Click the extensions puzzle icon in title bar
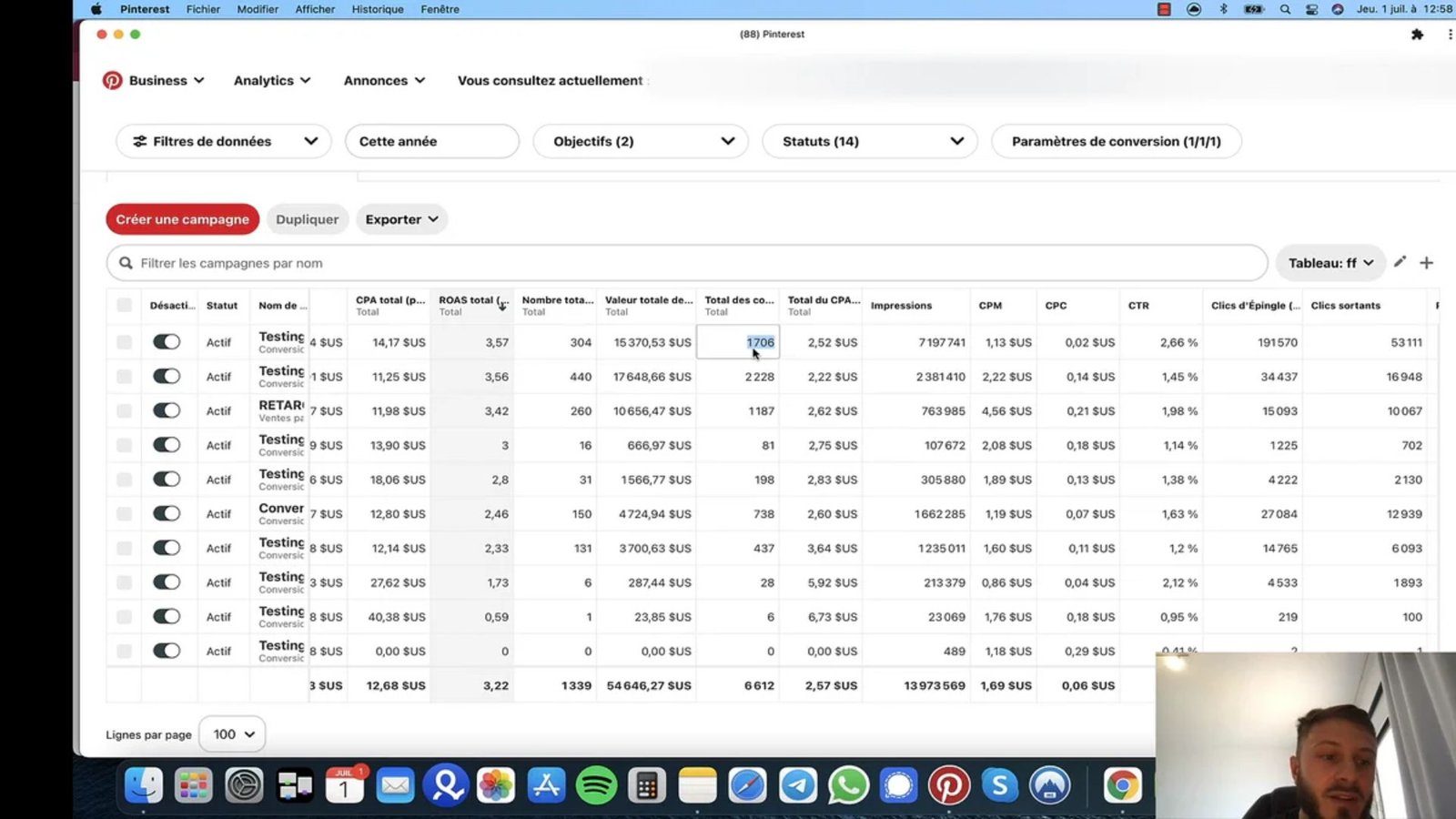This screenshot has height=819, width=1456. pos(1417,35)
